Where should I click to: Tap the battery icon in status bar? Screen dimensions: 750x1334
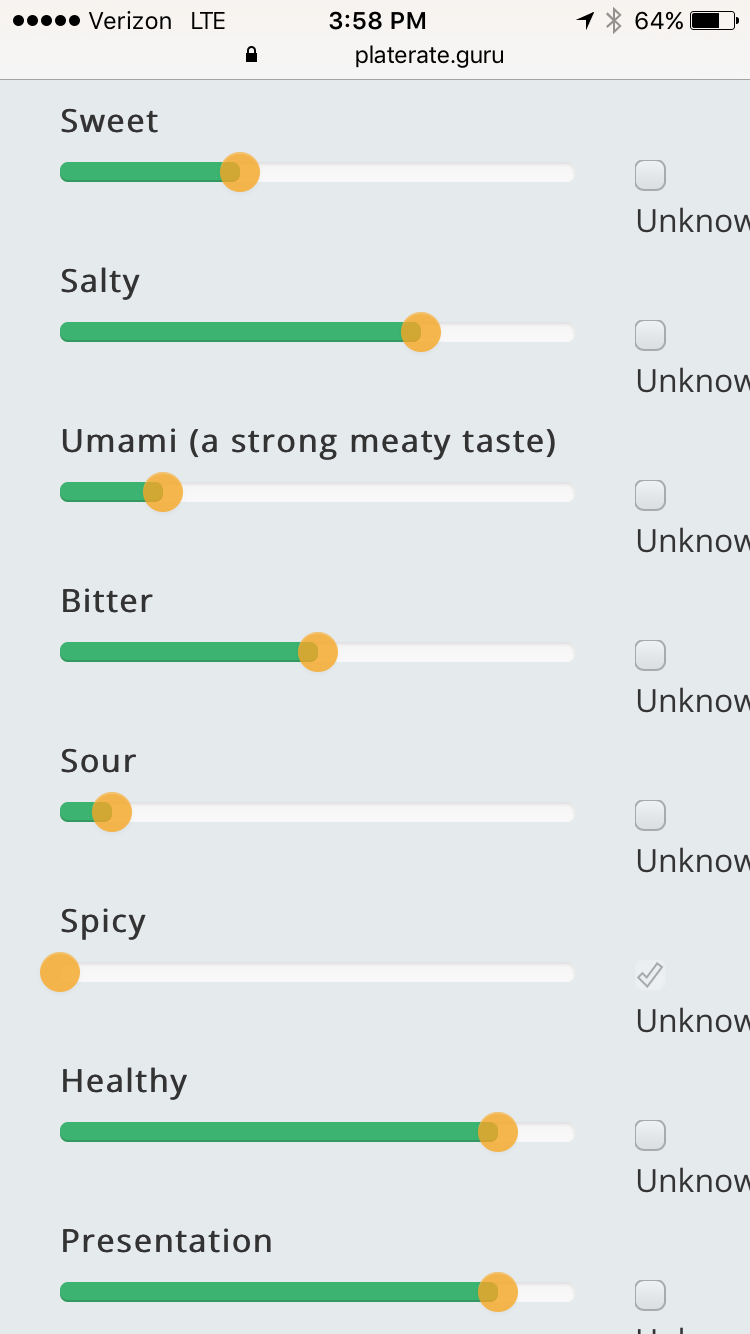[715, 21]
